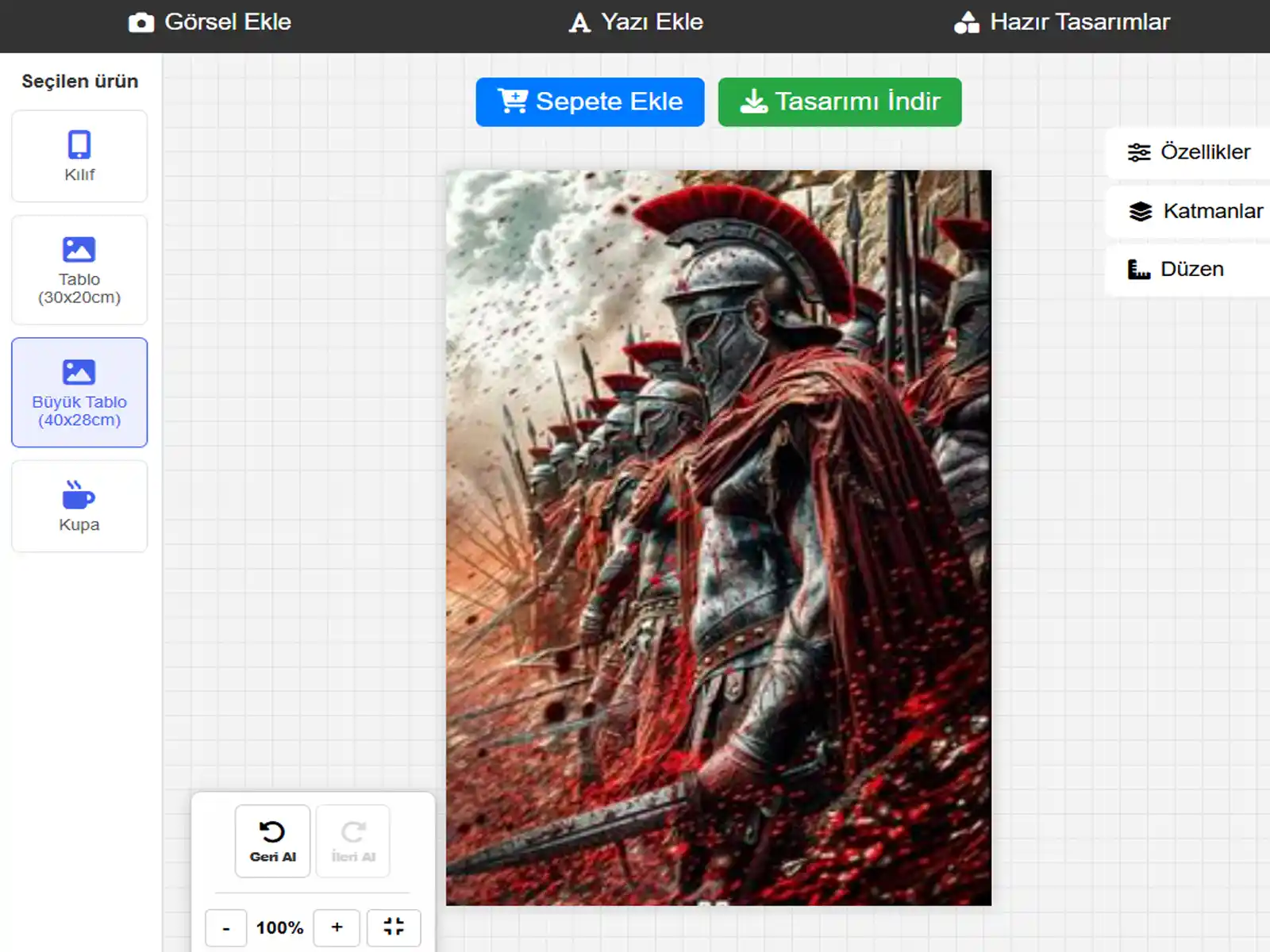Zoom in with the plus button
This screenshot has height=952, width=1270.
(337, 927)
